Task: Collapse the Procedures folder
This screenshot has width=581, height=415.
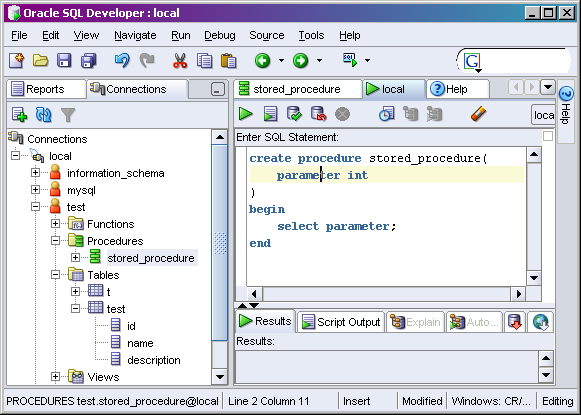Action: click(x=55, y=241)
